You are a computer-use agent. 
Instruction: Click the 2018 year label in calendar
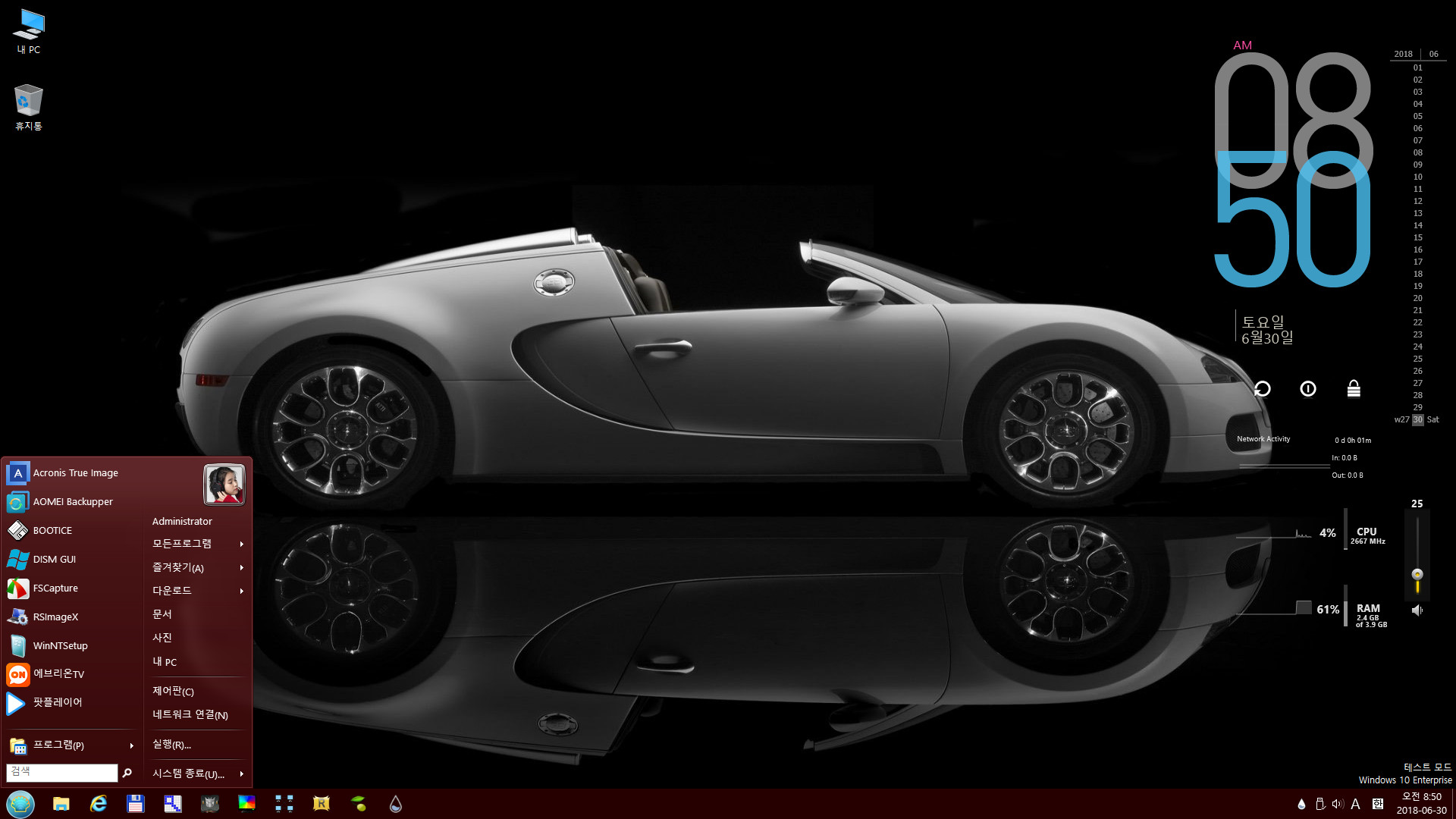[x=1403, y=55]
